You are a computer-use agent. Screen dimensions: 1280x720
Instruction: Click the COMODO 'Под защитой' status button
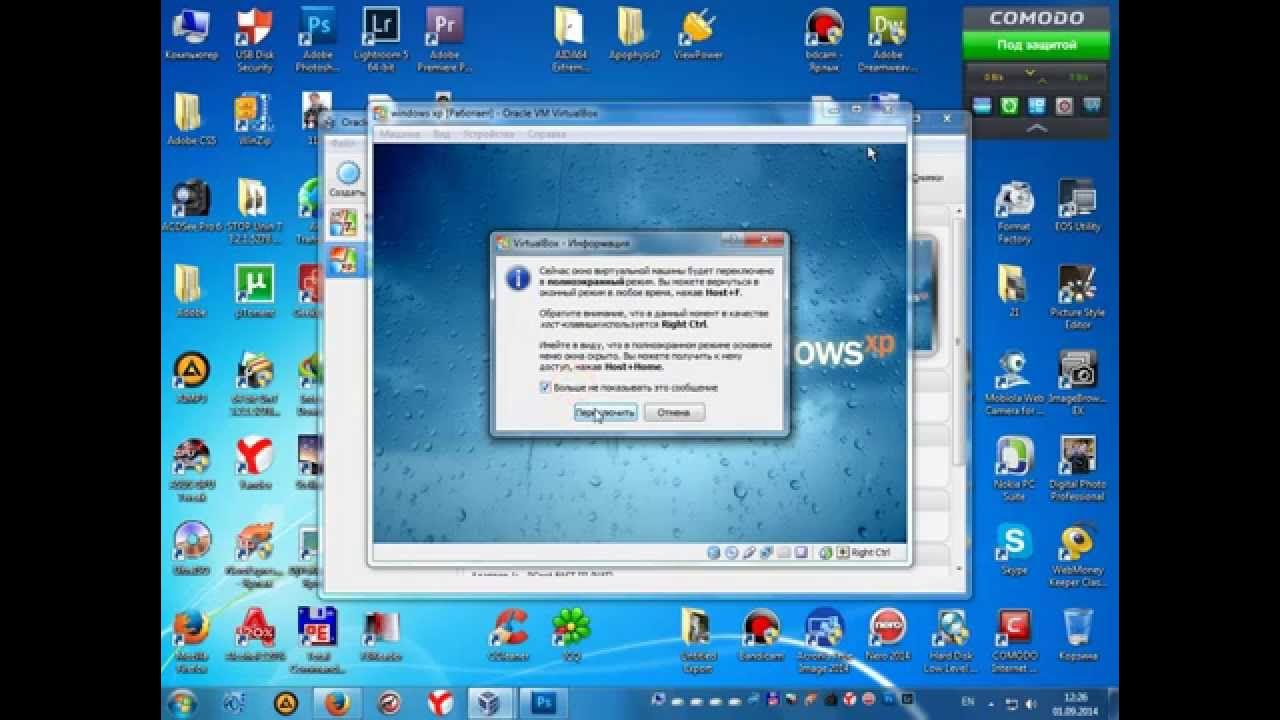(1036, 45)
